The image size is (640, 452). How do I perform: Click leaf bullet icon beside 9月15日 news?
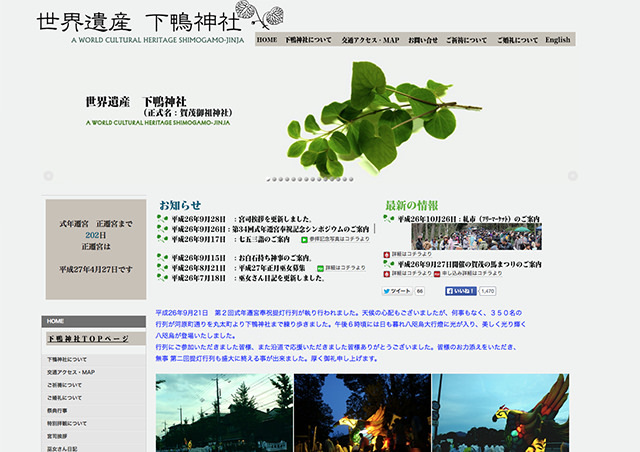click(162, 258)
